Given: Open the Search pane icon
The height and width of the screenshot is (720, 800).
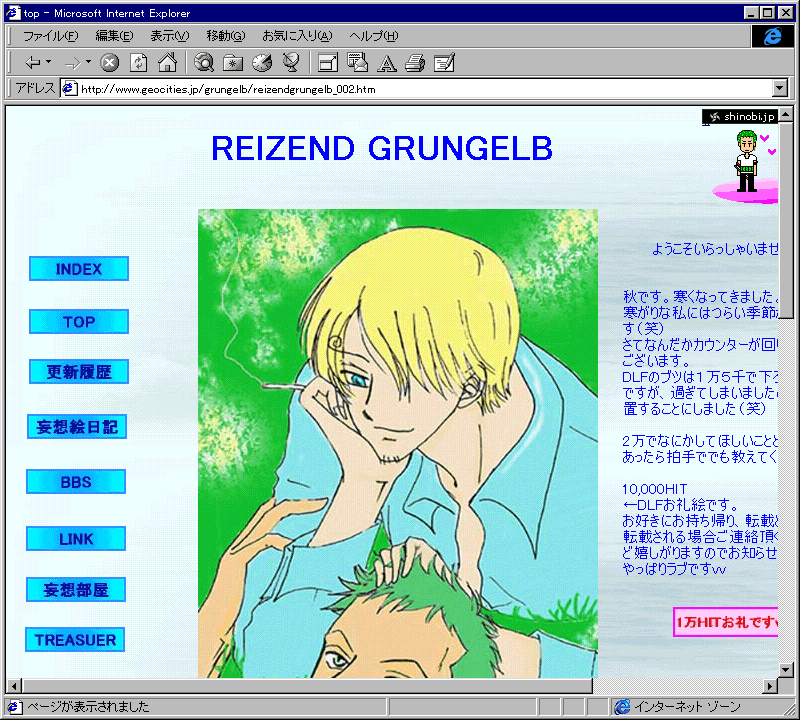Looking at the screenshot, I should pos(204,63).
